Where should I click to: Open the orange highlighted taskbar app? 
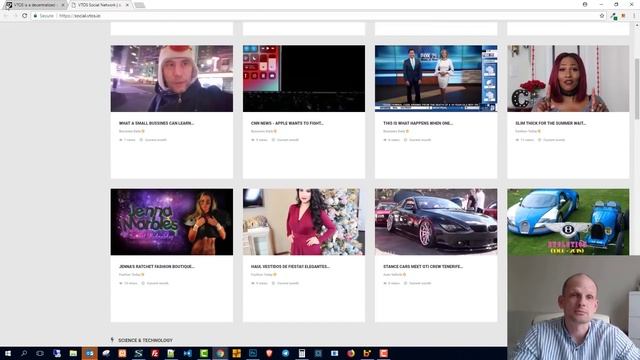(89, 353)
